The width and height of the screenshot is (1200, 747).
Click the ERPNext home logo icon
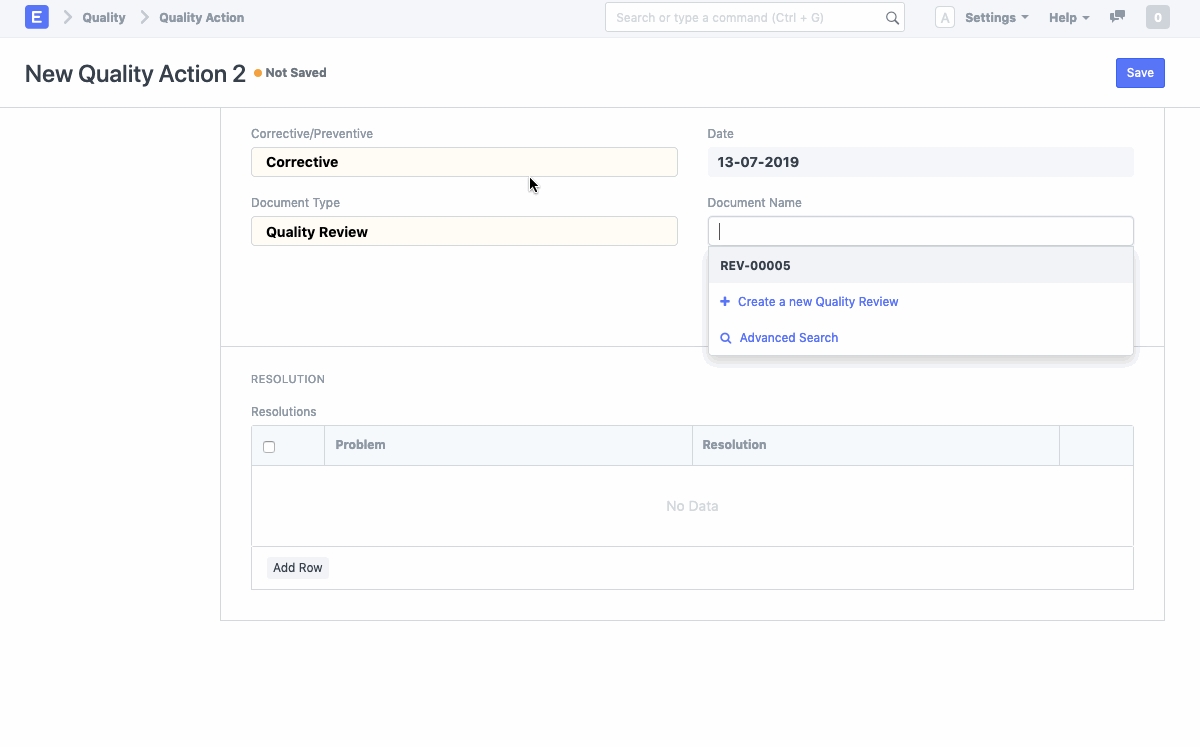(x=36, y=17)
